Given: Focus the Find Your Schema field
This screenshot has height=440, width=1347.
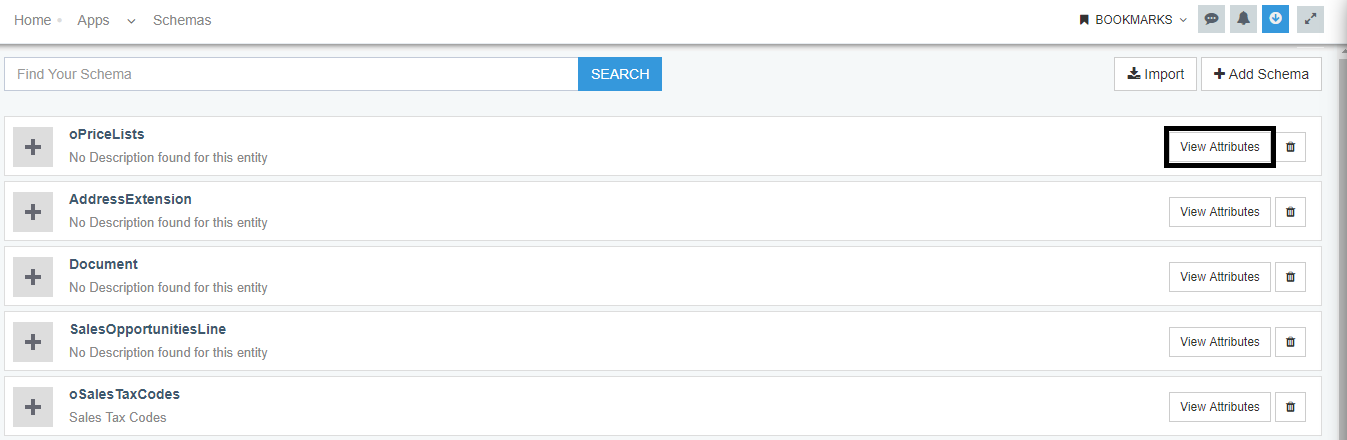Looking at the screenshot, I should 291,74.
